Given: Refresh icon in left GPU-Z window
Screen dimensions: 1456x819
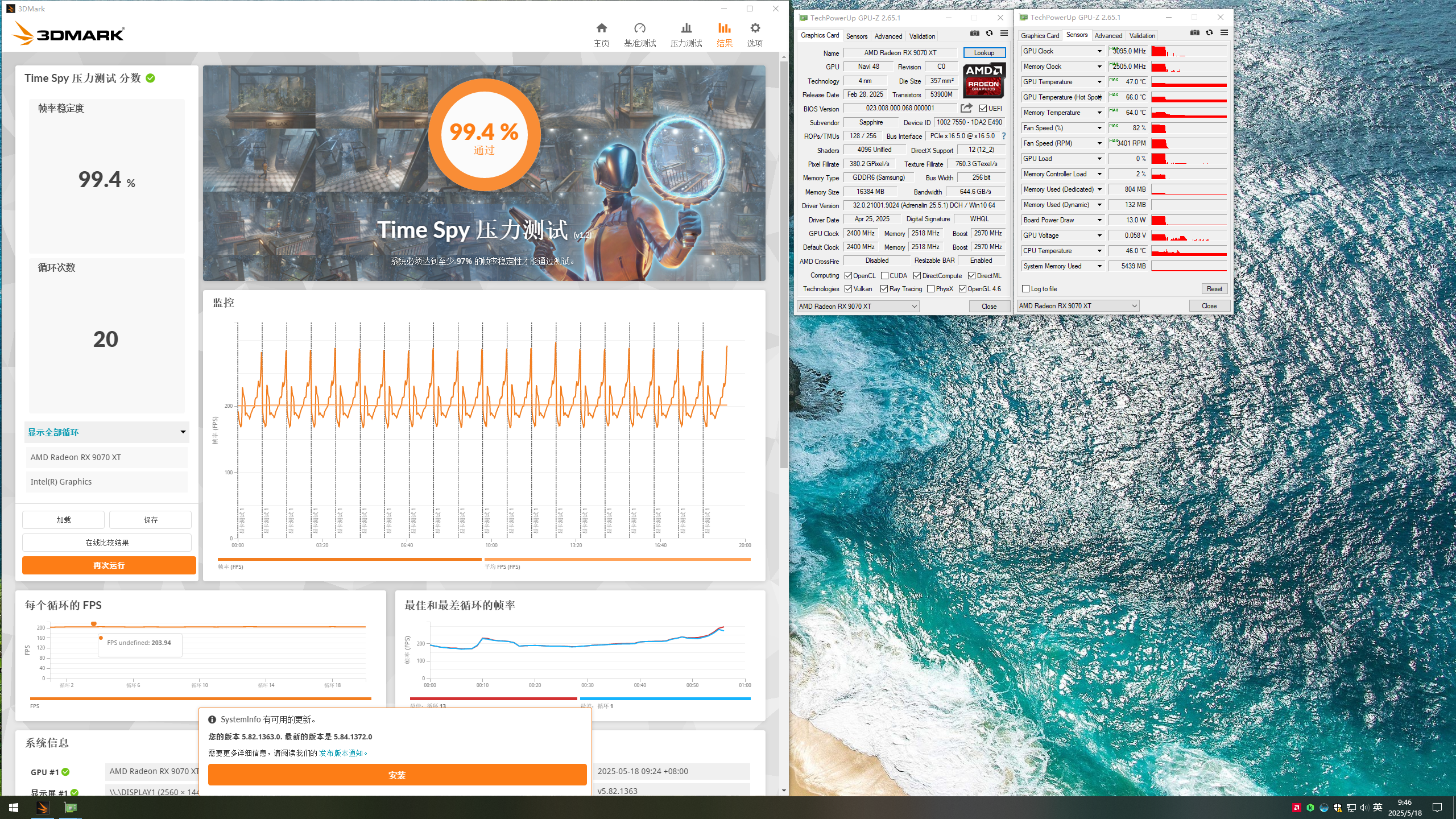Looking at the screenshot, I should tap(989, 34).
